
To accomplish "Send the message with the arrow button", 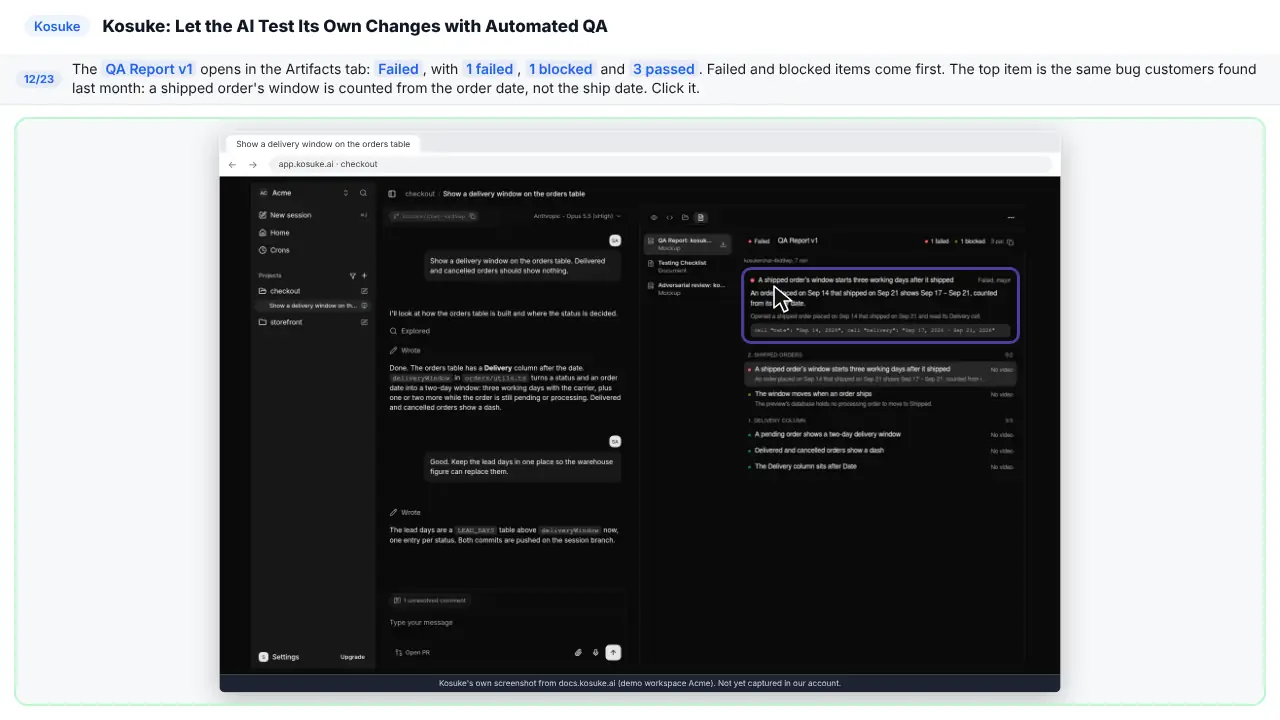I will [x=613, y=653].
